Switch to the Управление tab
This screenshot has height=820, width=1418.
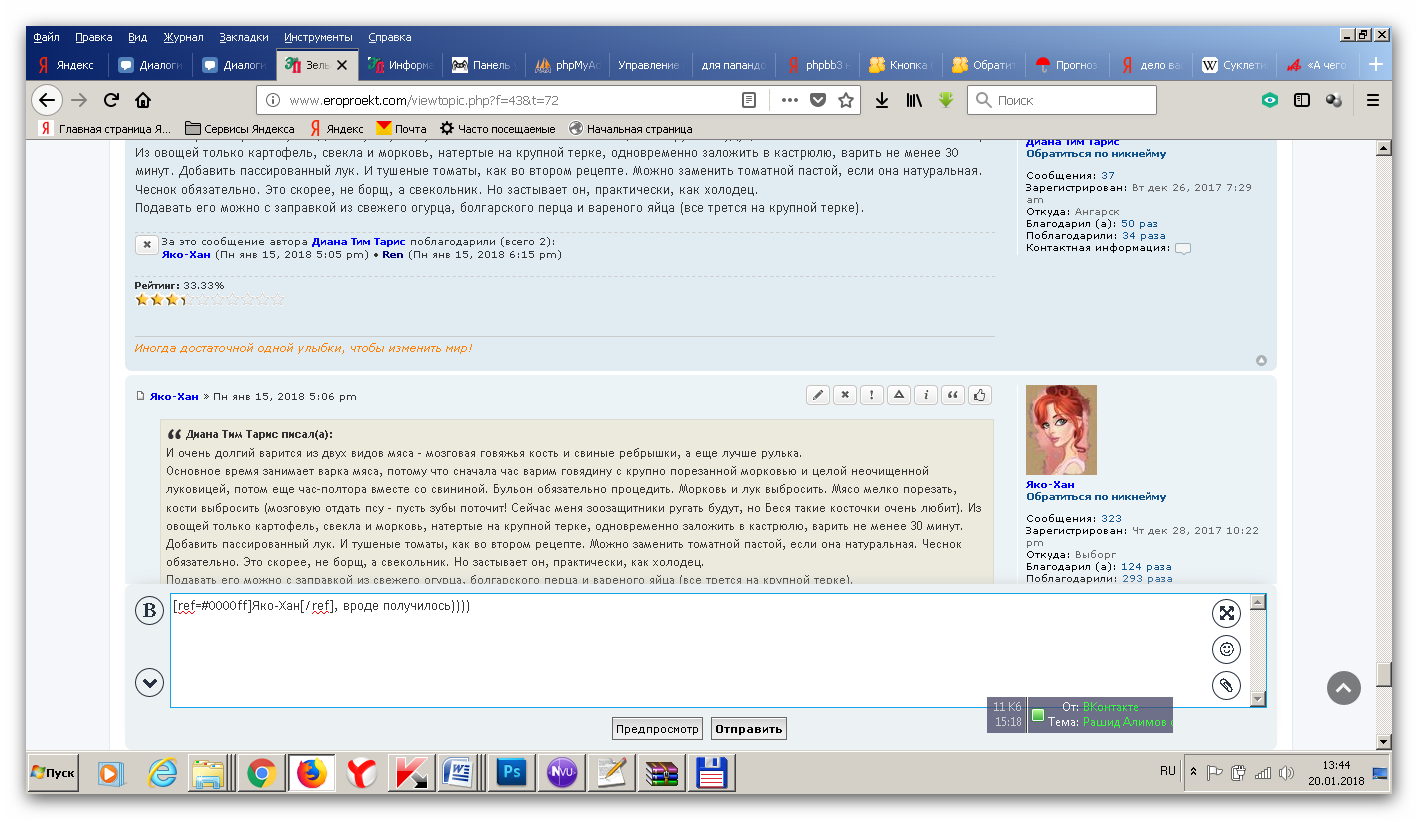tap(651, 65)
